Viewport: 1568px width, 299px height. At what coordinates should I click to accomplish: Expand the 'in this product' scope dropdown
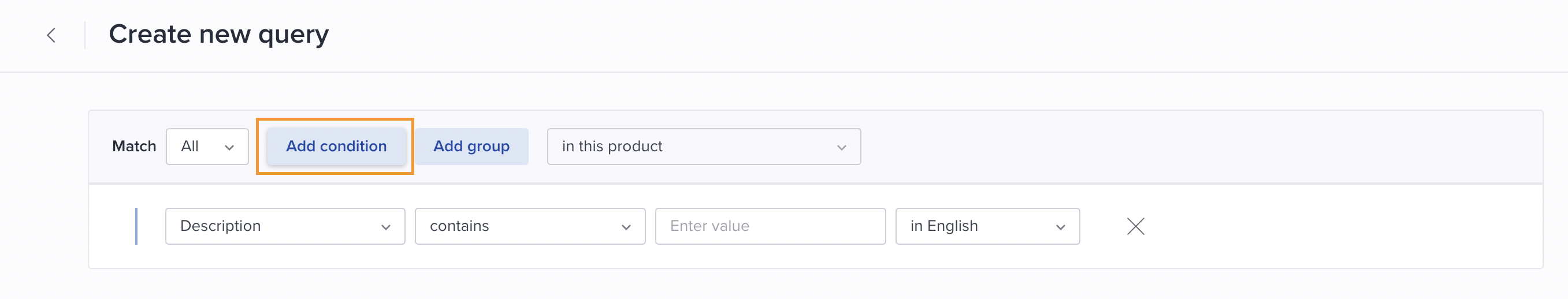[704, 147]
